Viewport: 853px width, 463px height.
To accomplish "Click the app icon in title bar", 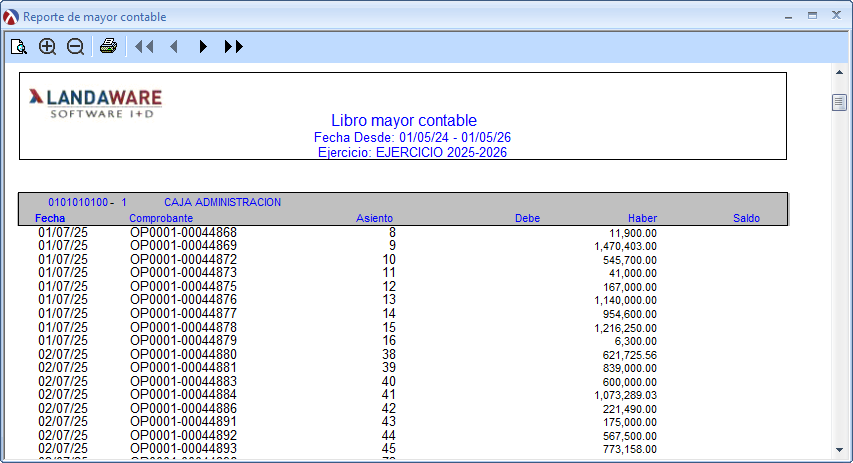I will click(x=10, y=17).
